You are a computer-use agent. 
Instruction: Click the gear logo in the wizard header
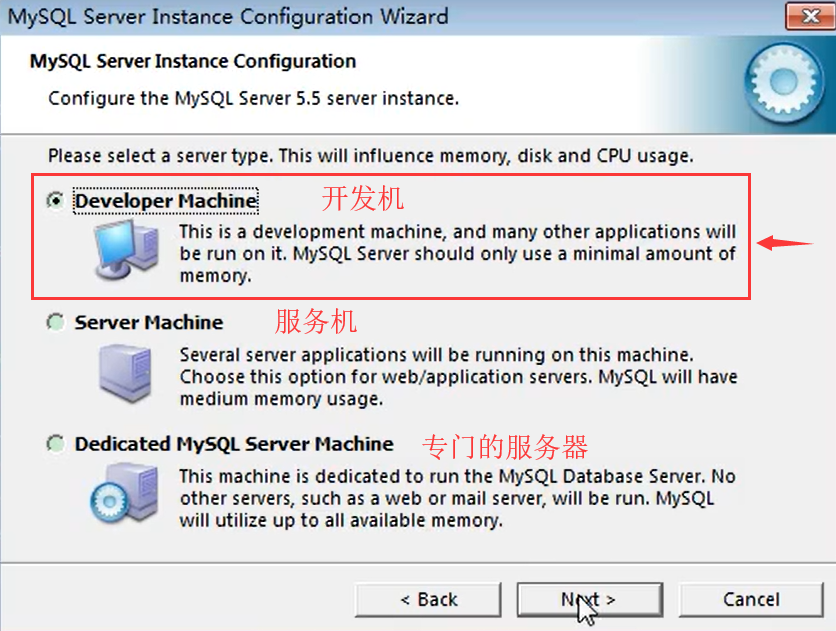coord(784,83)
